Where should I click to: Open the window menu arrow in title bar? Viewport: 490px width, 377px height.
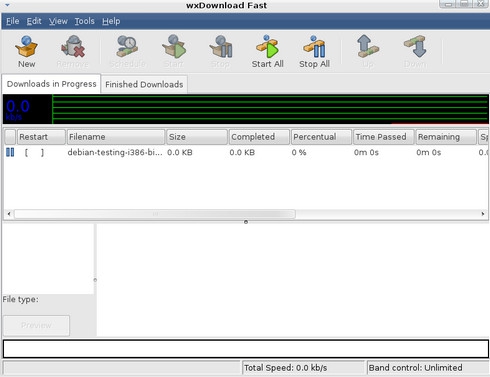(7, 5)
